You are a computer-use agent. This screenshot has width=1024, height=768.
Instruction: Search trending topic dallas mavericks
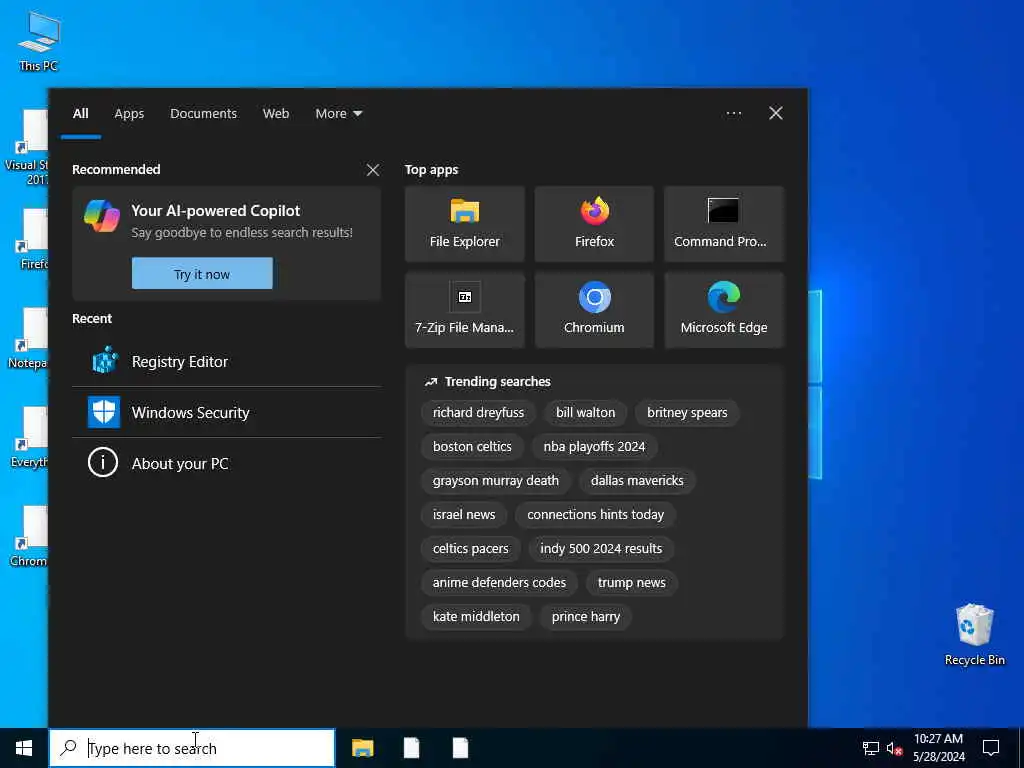coord(637,481)
